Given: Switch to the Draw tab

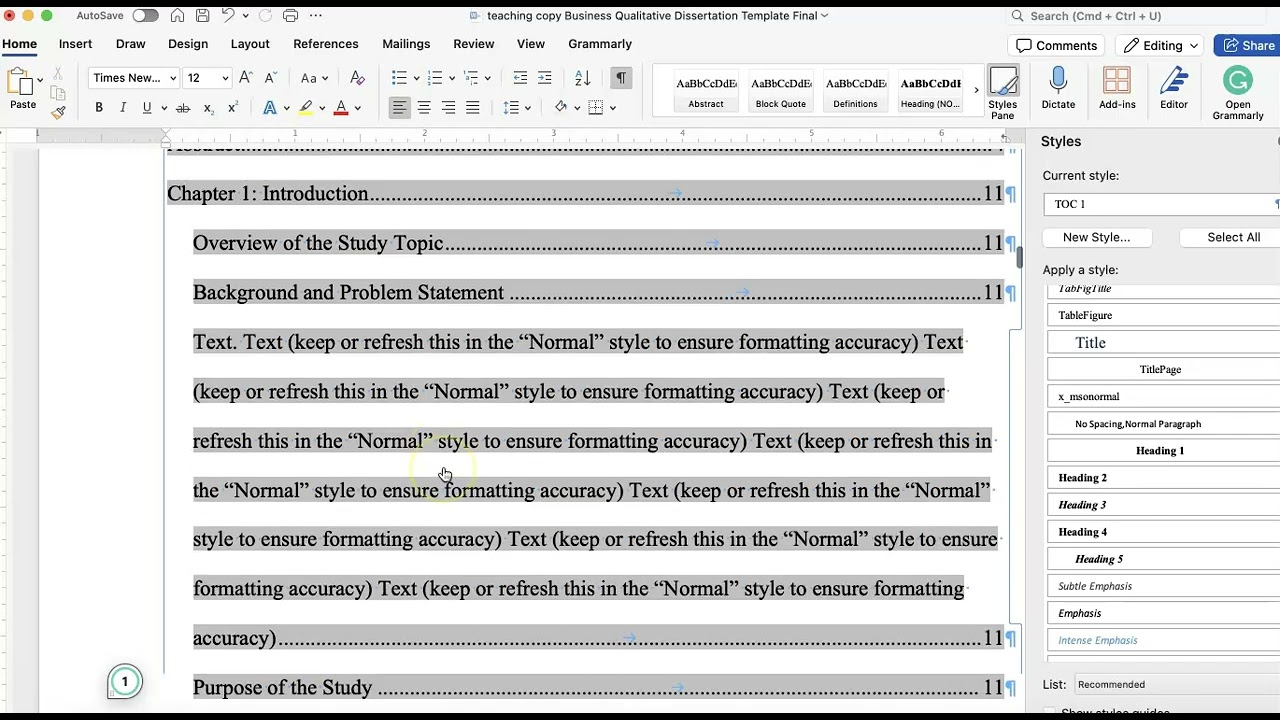Looking at the screenshot, I should point(130,44).
